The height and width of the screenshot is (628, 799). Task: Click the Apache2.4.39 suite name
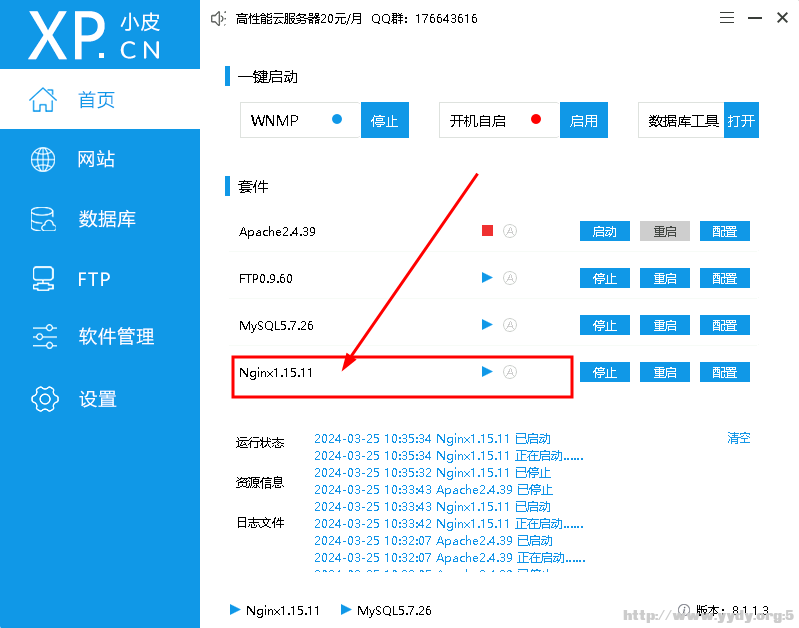(x=277, y=232)
